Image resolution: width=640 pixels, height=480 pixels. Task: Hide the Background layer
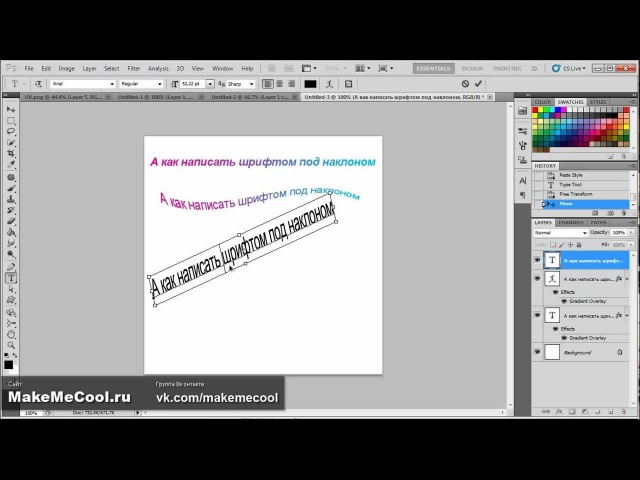pyautogui.click(x=538, y=352)
